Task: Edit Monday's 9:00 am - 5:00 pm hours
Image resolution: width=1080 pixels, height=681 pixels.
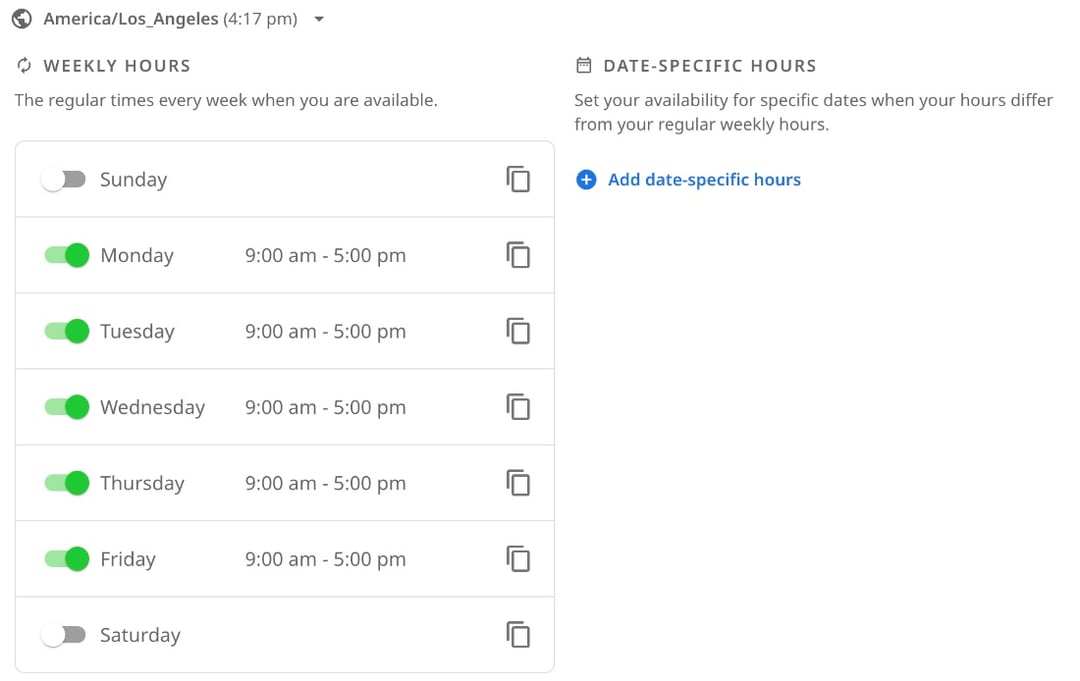Action: coord(325,255)
